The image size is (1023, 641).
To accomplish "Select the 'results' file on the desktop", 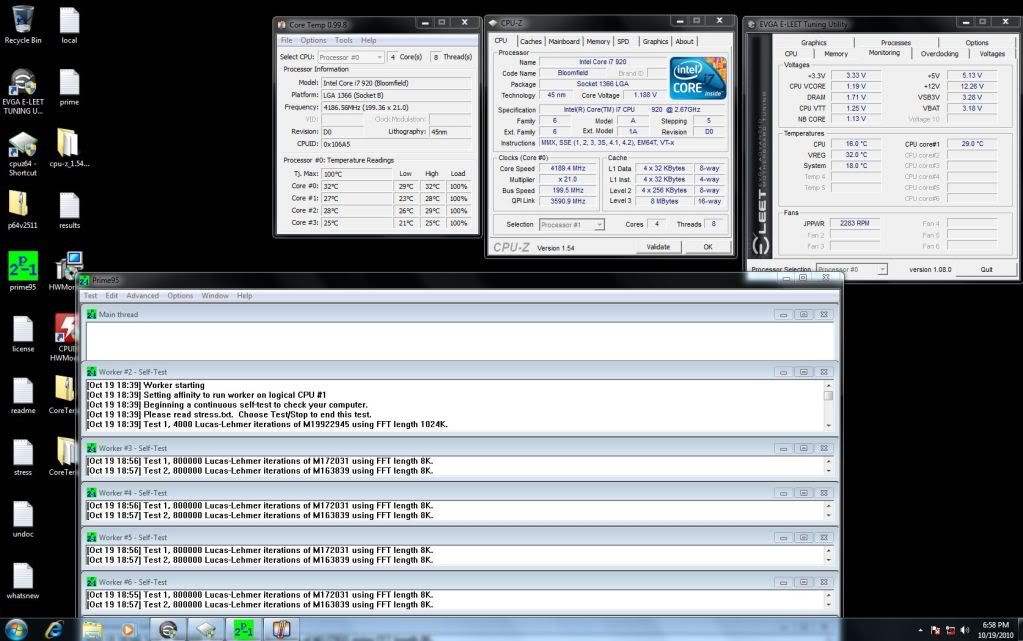I will coord(69,210).
